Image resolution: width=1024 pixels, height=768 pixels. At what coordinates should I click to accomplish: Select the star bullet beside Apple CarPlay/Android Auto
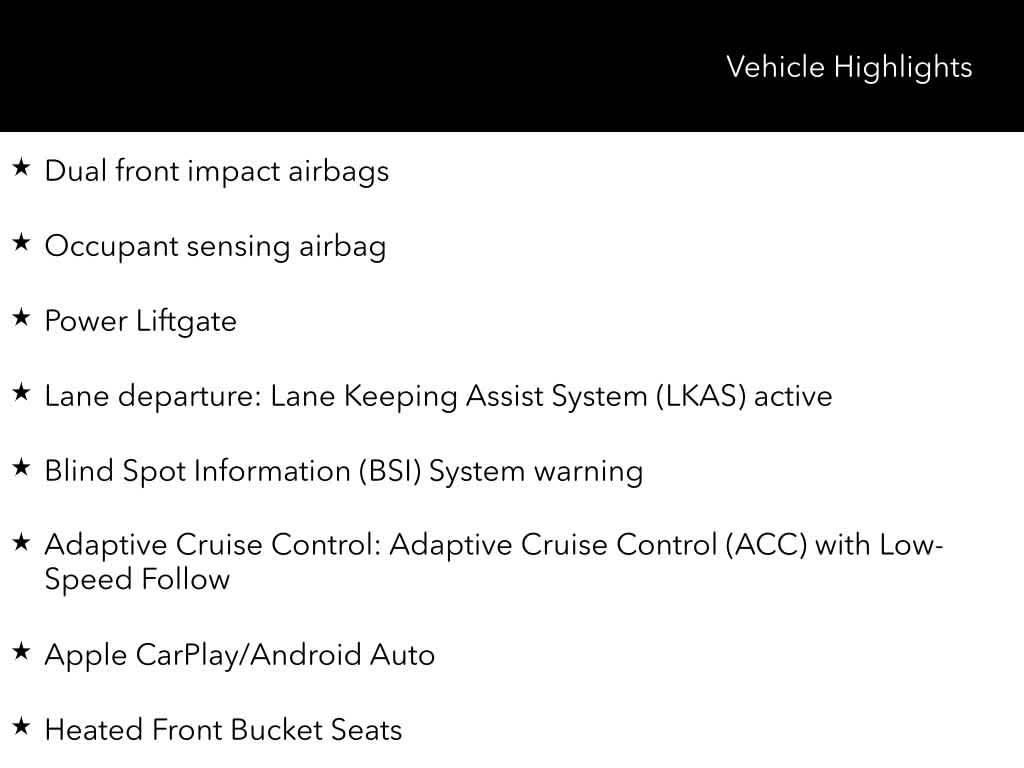pyautogui.click(x=22, y=652)
